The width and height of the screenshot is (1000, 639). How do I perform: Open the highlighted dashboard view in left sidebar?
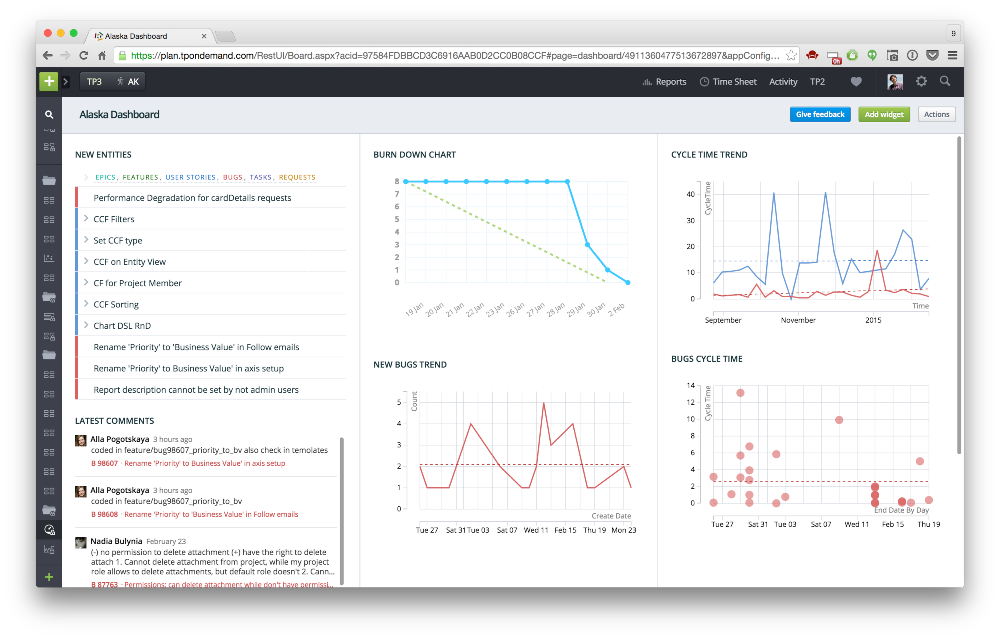click(49, 530)
